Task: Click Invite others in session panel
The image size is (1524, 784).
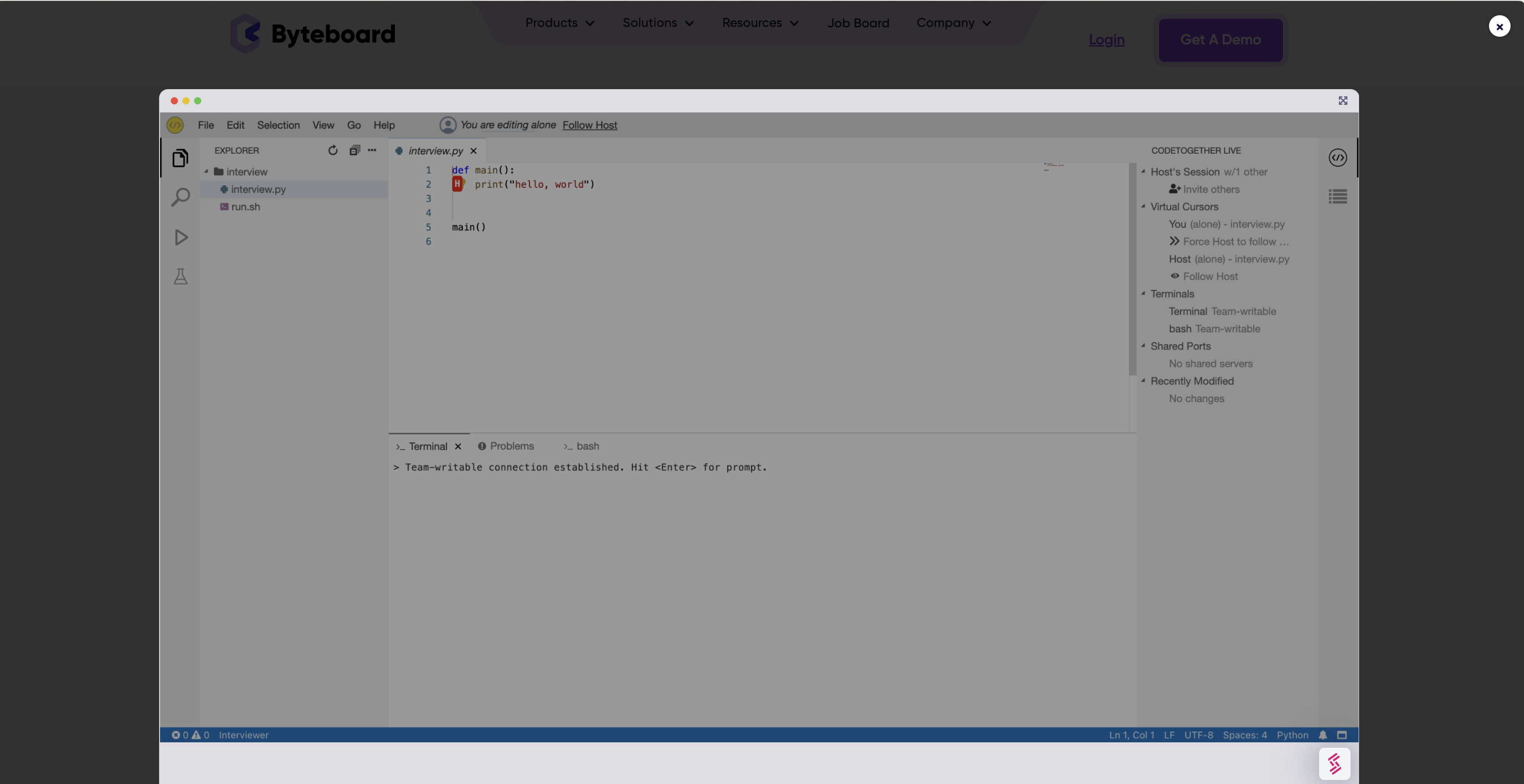Action: 1211,189
